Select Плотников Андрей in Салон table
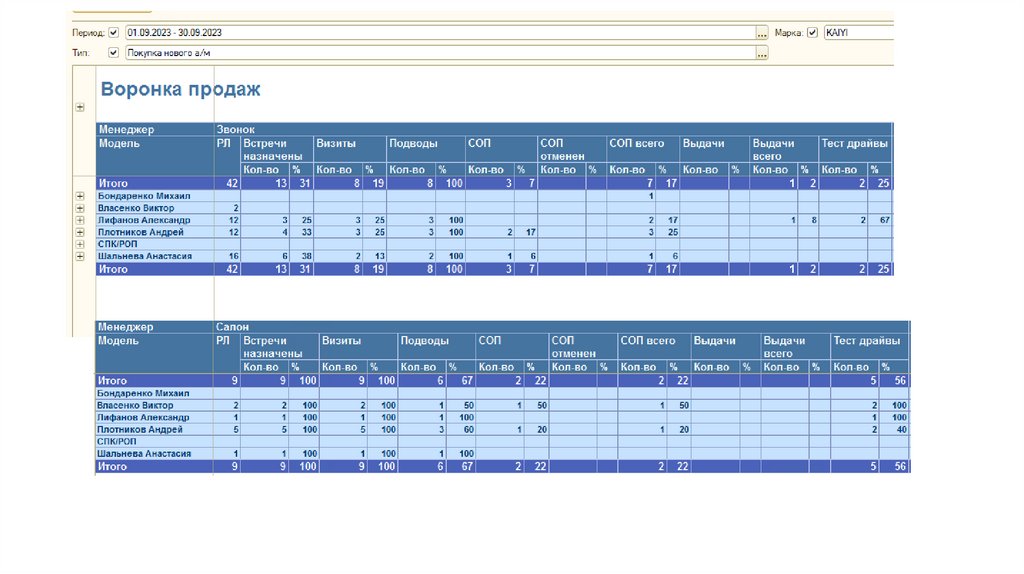Viewport: 1024px width, 574px height. 139,430
